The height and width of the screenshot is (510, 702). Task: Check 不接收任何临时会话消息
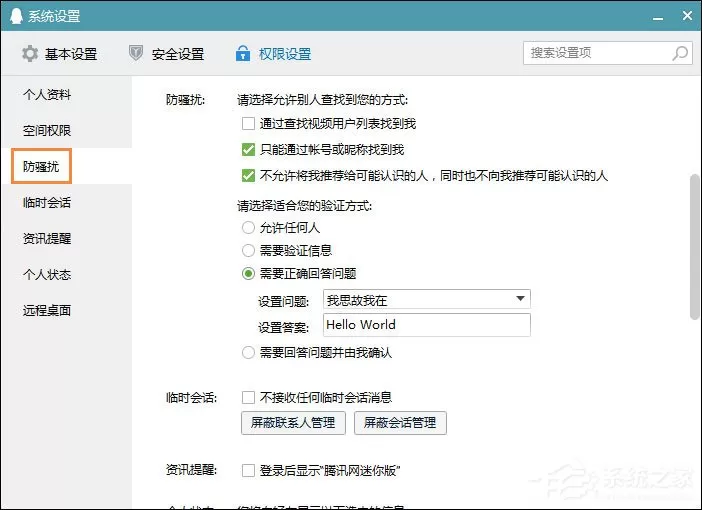pos(248,397)
